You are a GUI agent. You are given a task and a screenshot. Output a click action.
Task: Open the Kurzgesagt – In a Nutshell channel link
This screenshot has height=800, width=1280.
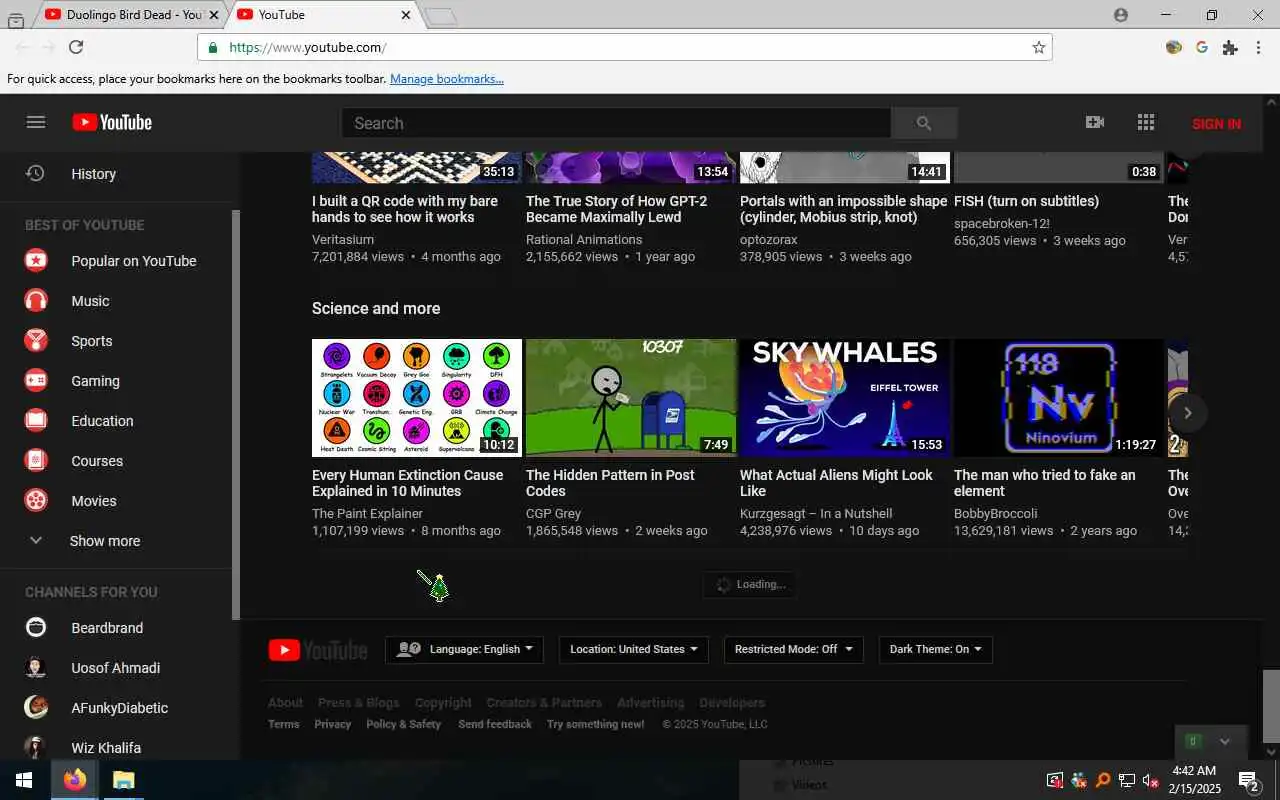(816, 514)
